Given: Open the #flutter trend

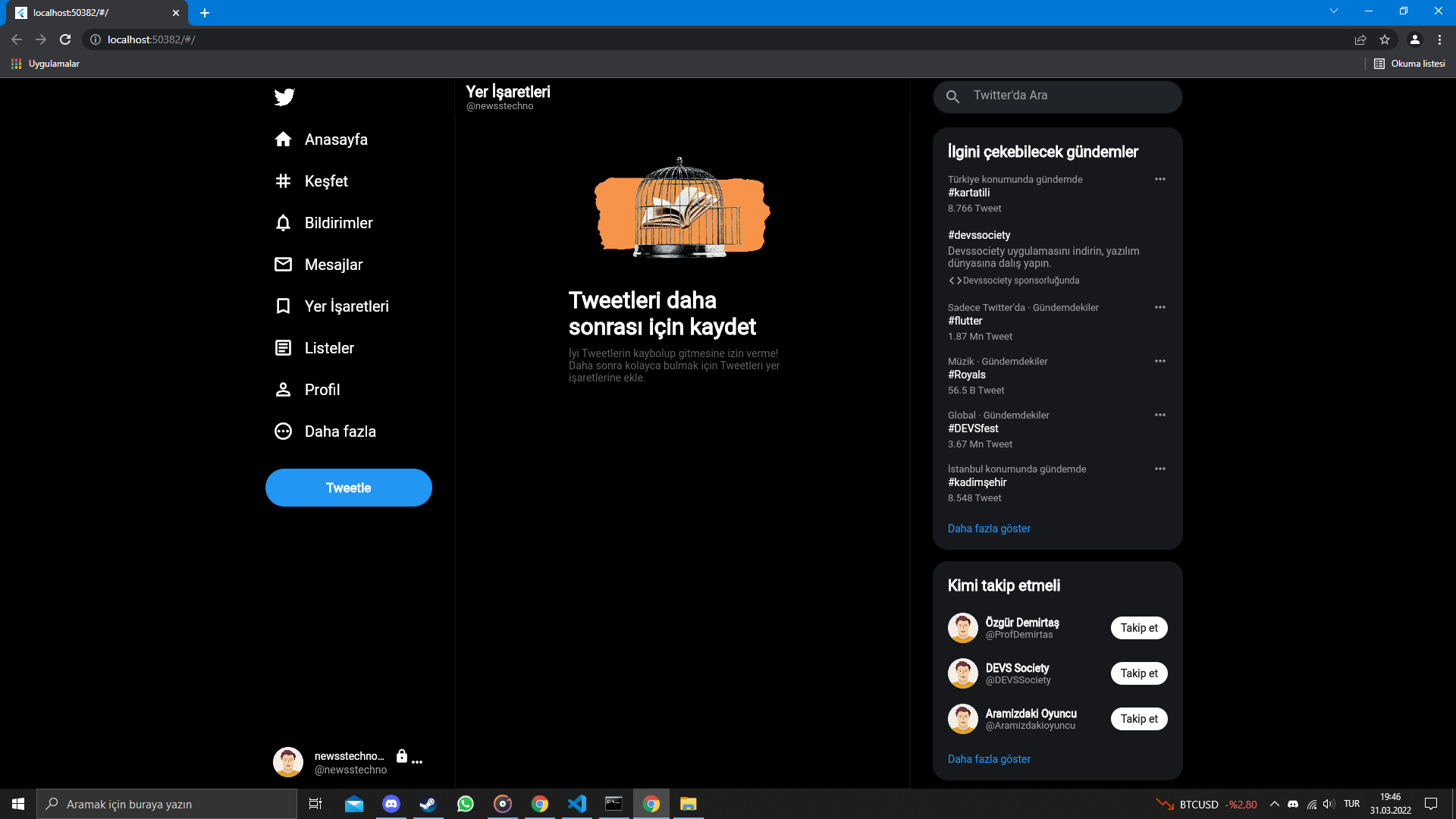Looking at the screenshot, I should tap(965, 321).
